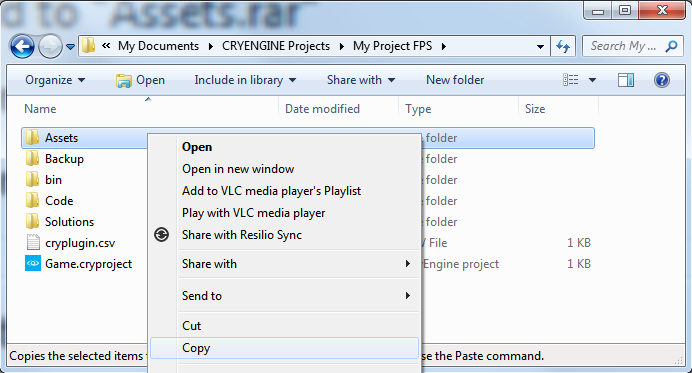The width and height of the screenshot is (692, 373).
Task: Click the New folder button
Action: click(455, 80)
